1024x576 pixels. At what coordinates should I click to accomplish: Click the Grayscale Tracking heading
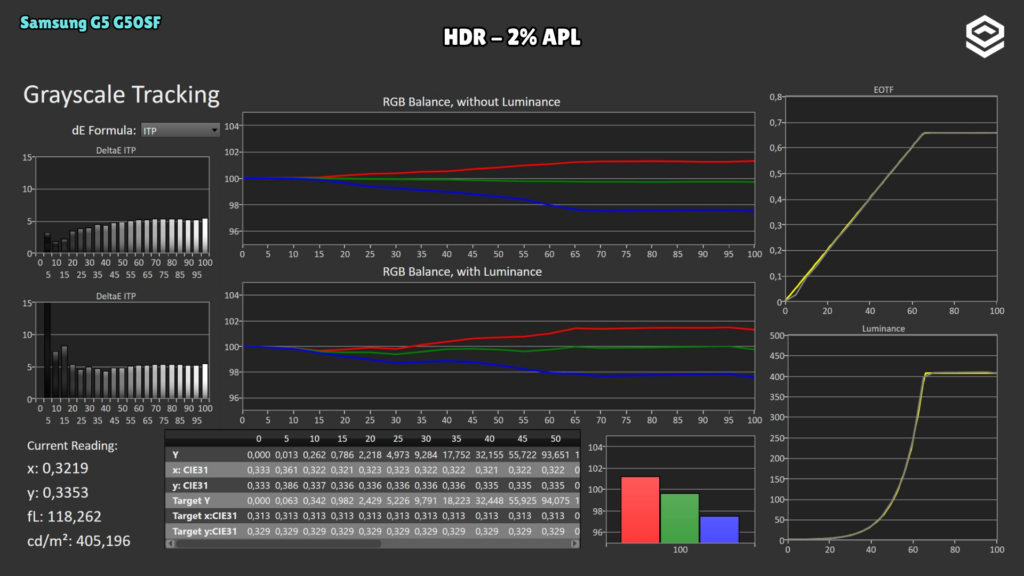pos(121,95)
